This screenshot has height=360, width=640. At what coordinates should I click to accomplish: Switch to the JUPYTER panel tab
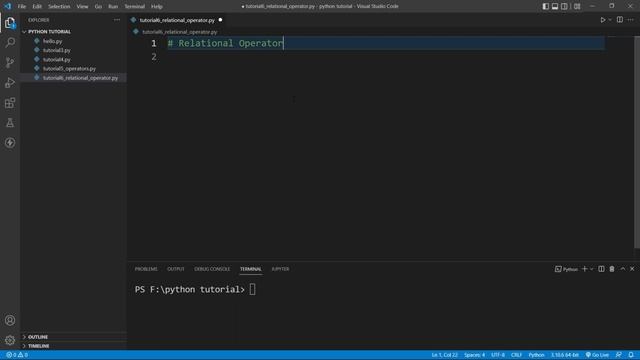pos(280,269)
